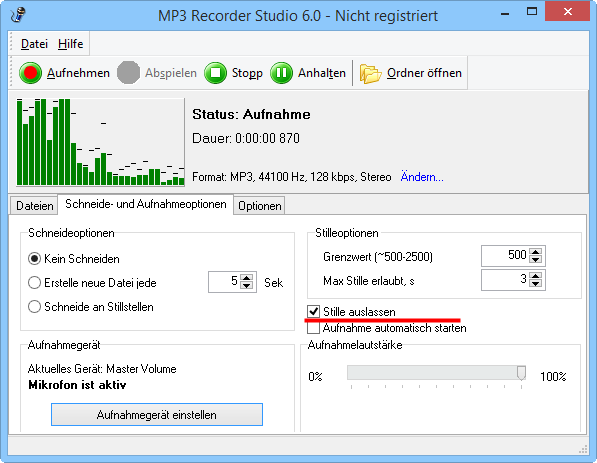Increase the seconds value of Erstelle neue Datei
Viewport: 597px width, 463px height.
pos(247,278)
